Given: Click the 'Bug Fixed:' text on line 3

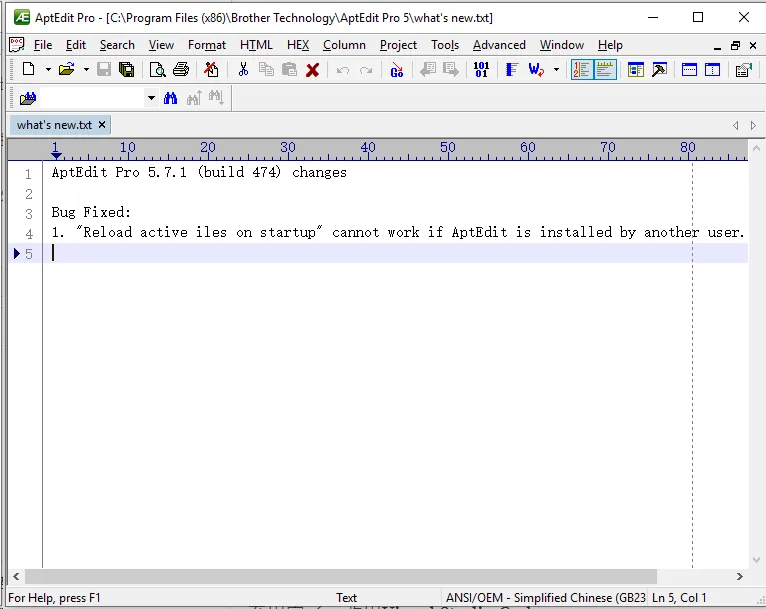Looking at the screenshot, I should pos(91,212).
